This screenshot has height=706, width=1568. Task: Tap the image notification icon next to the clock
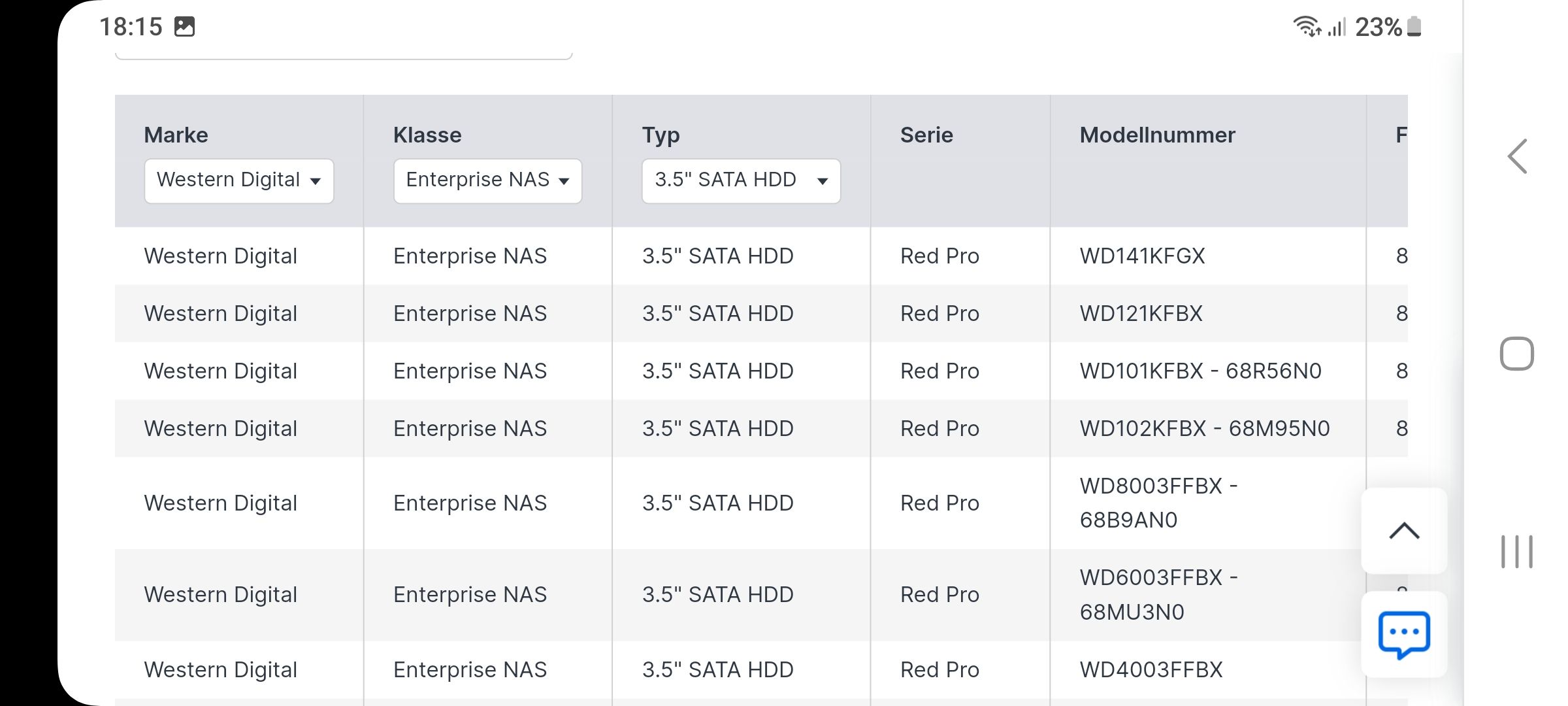(185, 27)
